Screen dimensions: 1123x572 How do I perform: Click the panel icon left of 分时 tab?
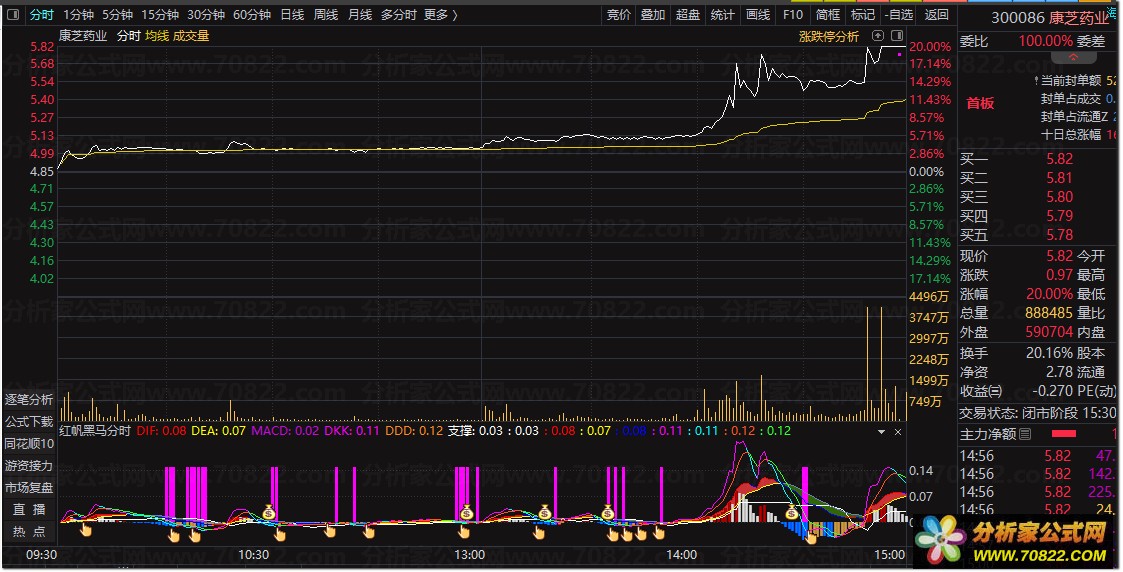pos(14,15)
